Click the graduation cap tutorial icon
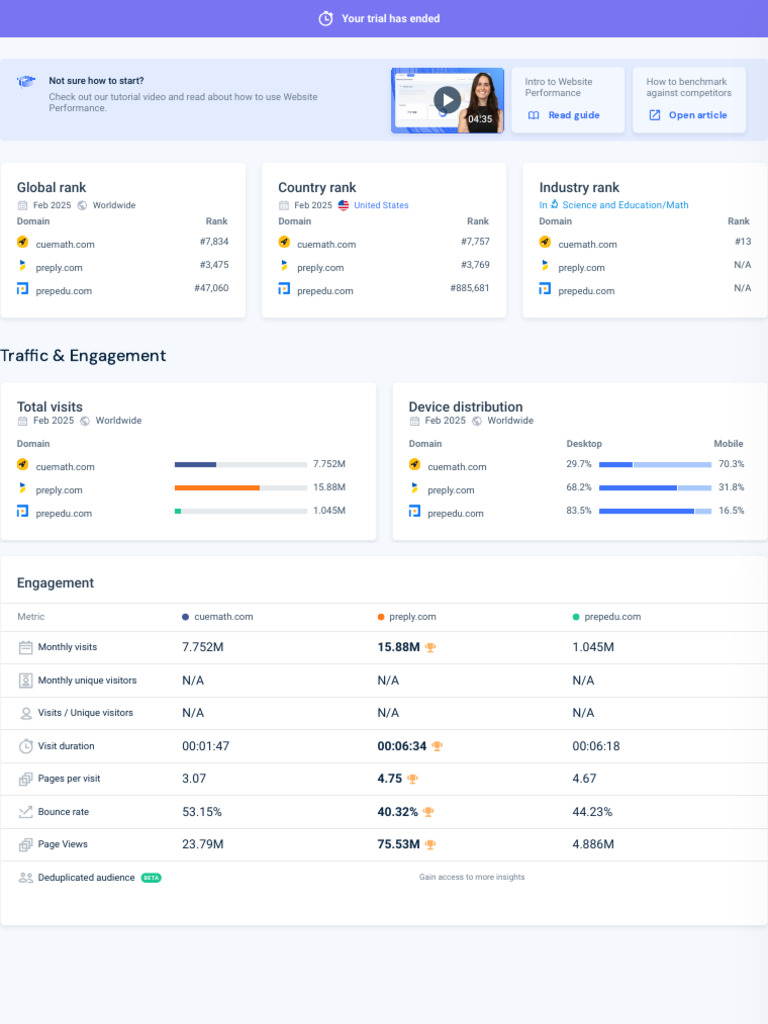Image resolution: width=768 pixels, height=1024 pixels. [x=27, y=82]
